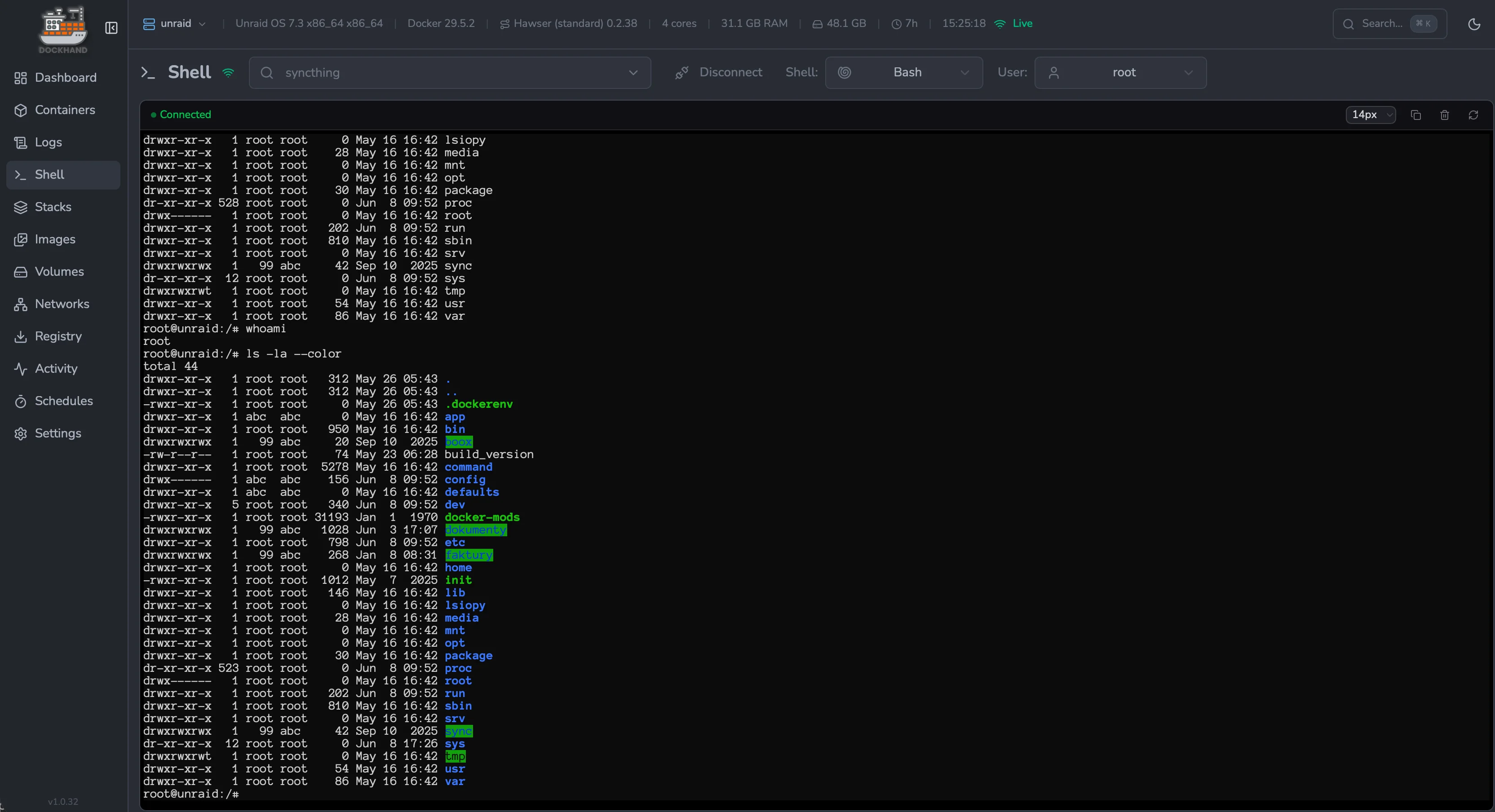Click the Schedules timer icon
Image resolution: width=1495 pixels, height=812 pixels.
(x=21, y=401)
